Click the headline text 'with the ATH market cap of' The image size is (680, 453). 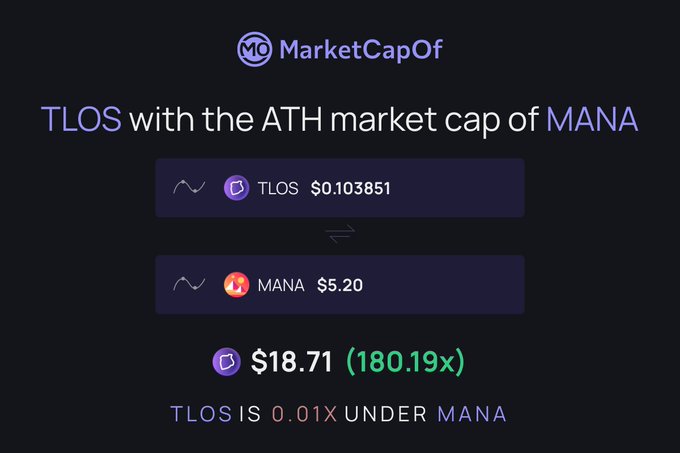334,120
